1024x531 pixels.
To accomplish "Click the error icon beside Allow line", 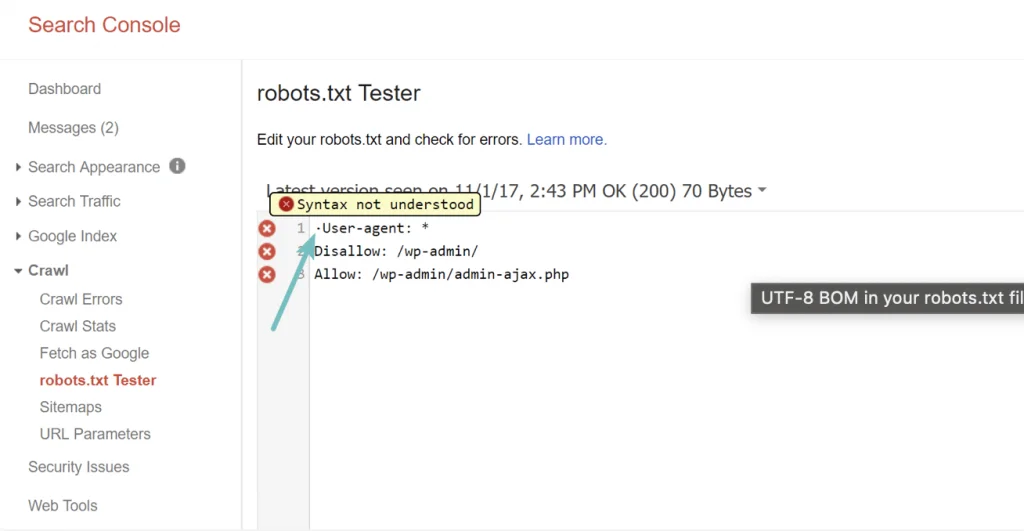I will click(267, 274).
